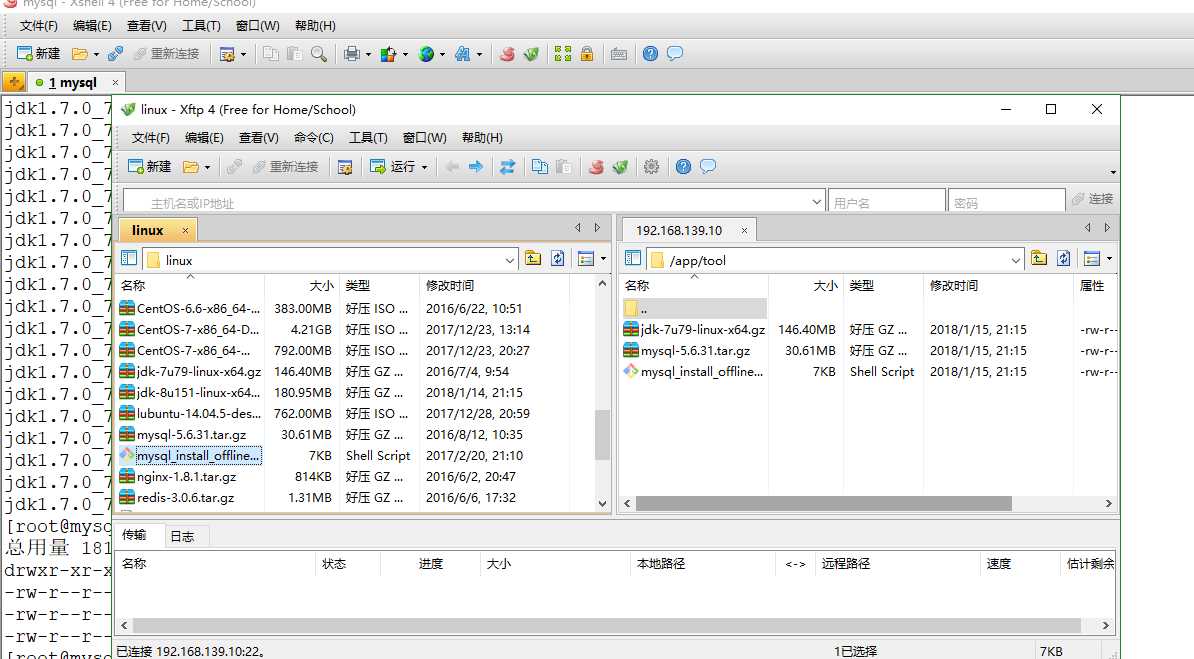Open options gear icon in Xftp toolbar
The image size is (1194, 659).
[x=651, y=167]
